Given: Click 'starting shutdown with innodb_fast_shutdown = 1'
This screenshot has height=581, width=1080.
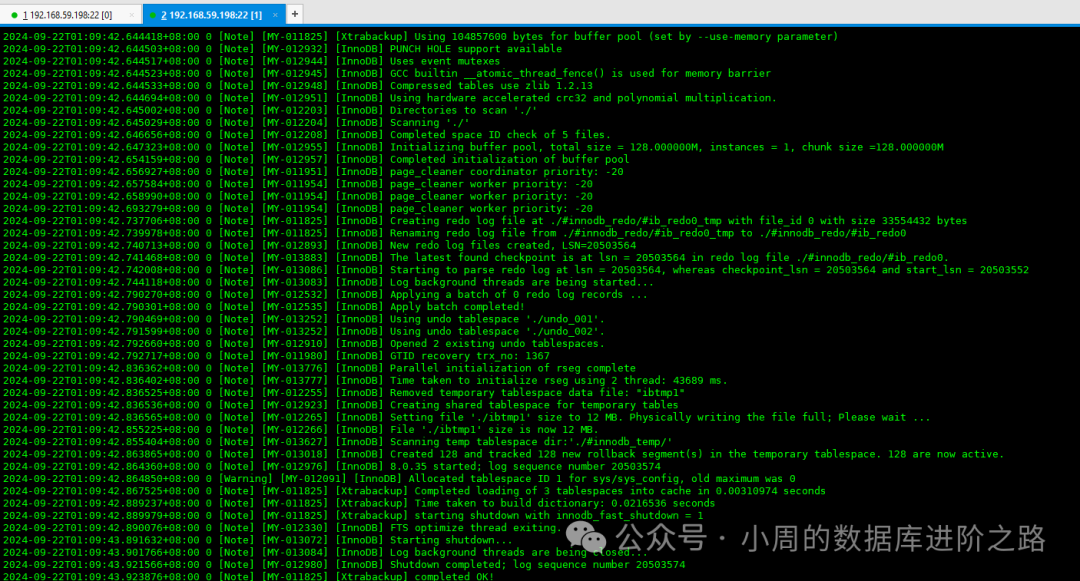Looking at the screenshot, I should tap(559, 516).
